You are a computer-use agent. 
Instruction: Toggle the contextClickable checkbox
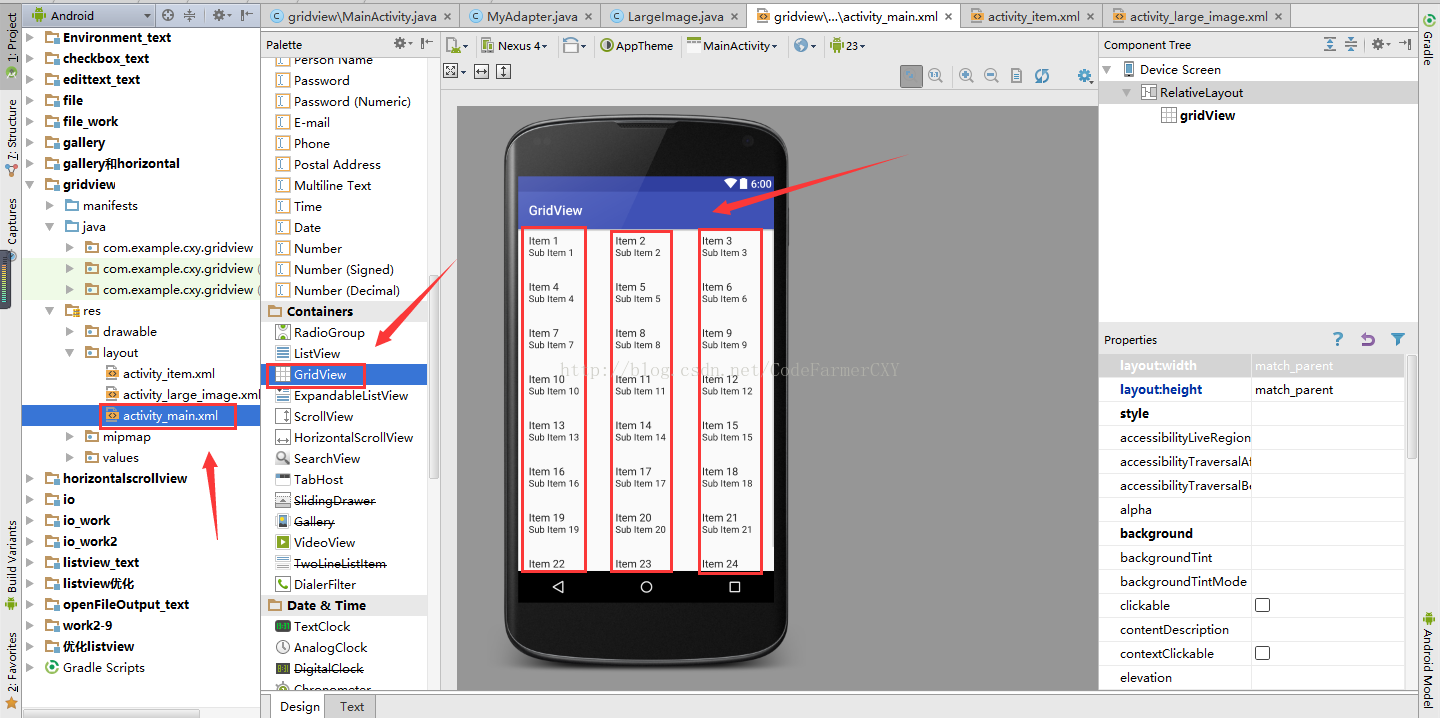coord(1262,653)
